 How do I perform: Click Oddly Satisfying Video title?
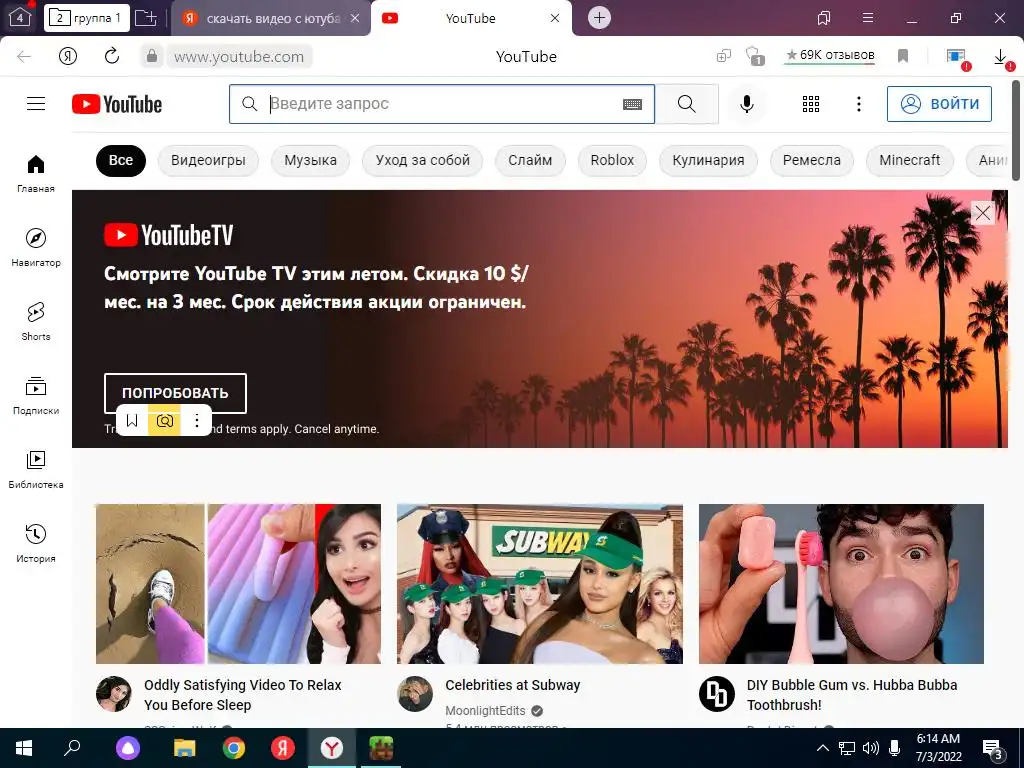(x=242, y=695)
